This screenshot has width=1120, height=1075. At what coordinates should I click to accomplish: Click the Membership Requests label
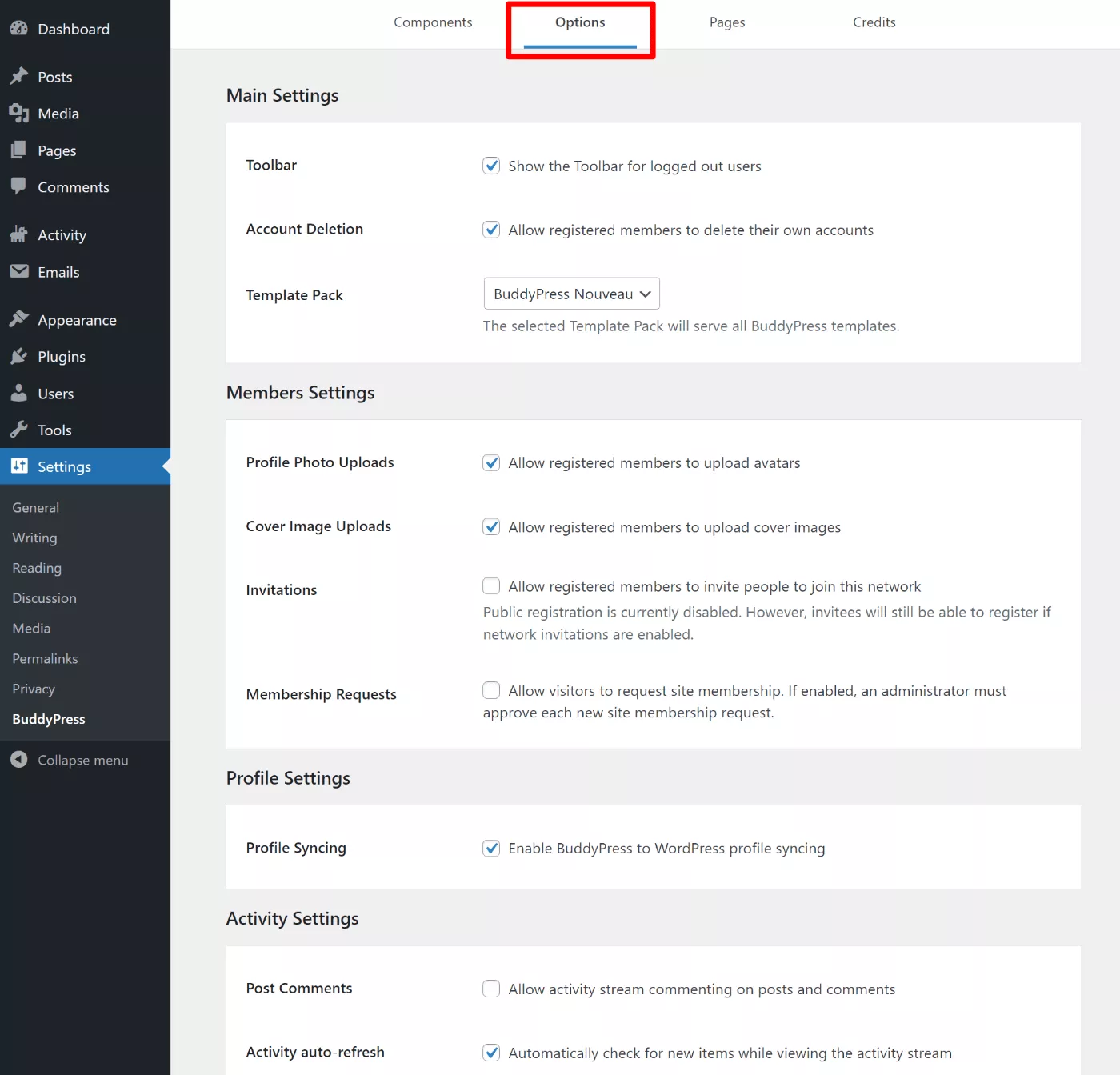tap(322, 694)
